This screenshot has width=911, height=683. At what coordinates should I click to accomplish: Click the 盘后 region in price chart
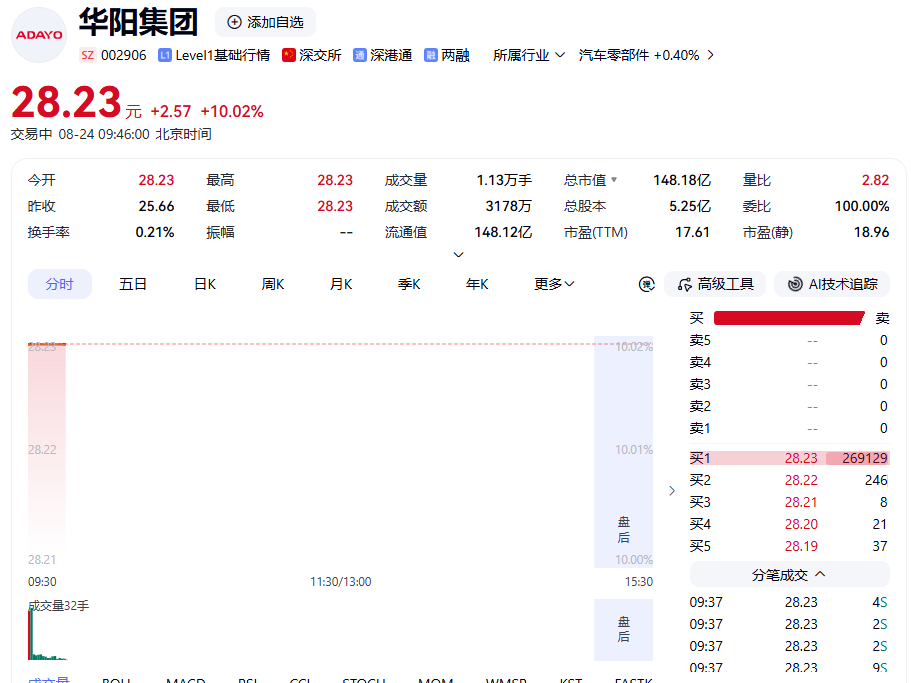tap(623, 452)
